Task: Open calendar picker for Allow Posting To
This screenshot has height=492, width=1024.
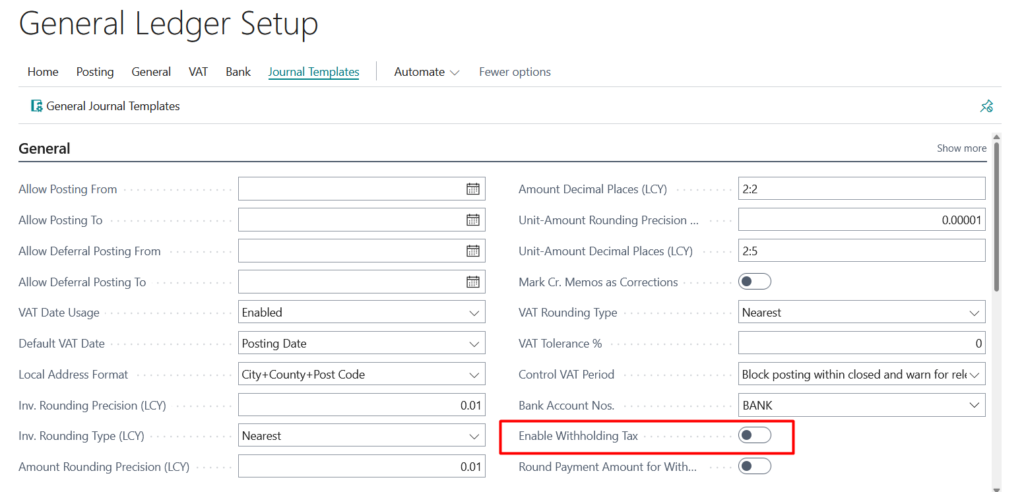Action: click(x=473, y=220)
